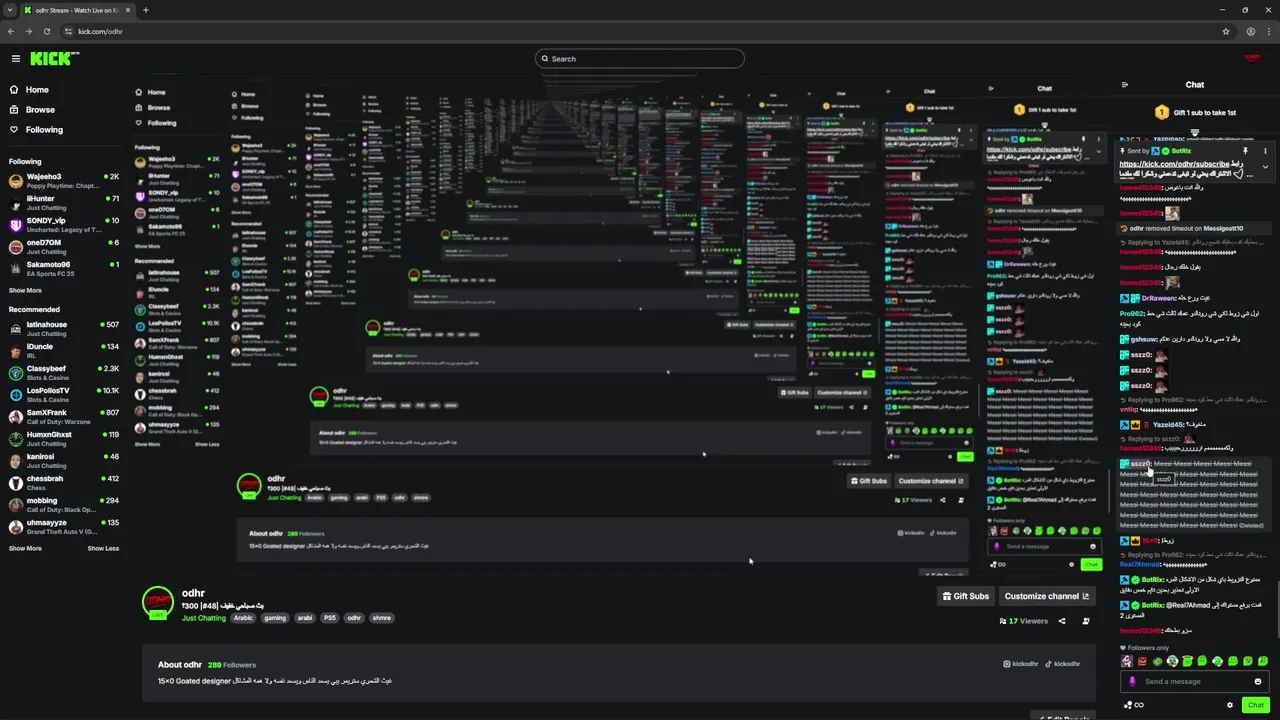Screen dimensions: 1280x720
Task: Open the emoji picker in the chat input
Action: [x=1258, y=681]
